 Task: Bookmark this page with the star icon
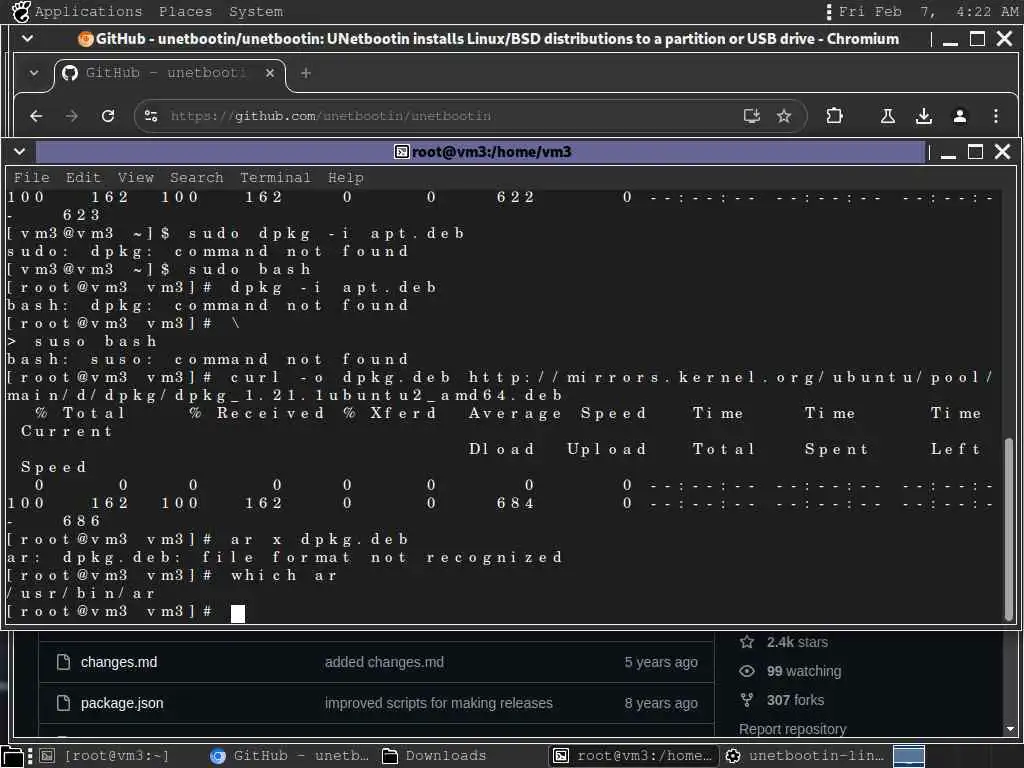784,116
